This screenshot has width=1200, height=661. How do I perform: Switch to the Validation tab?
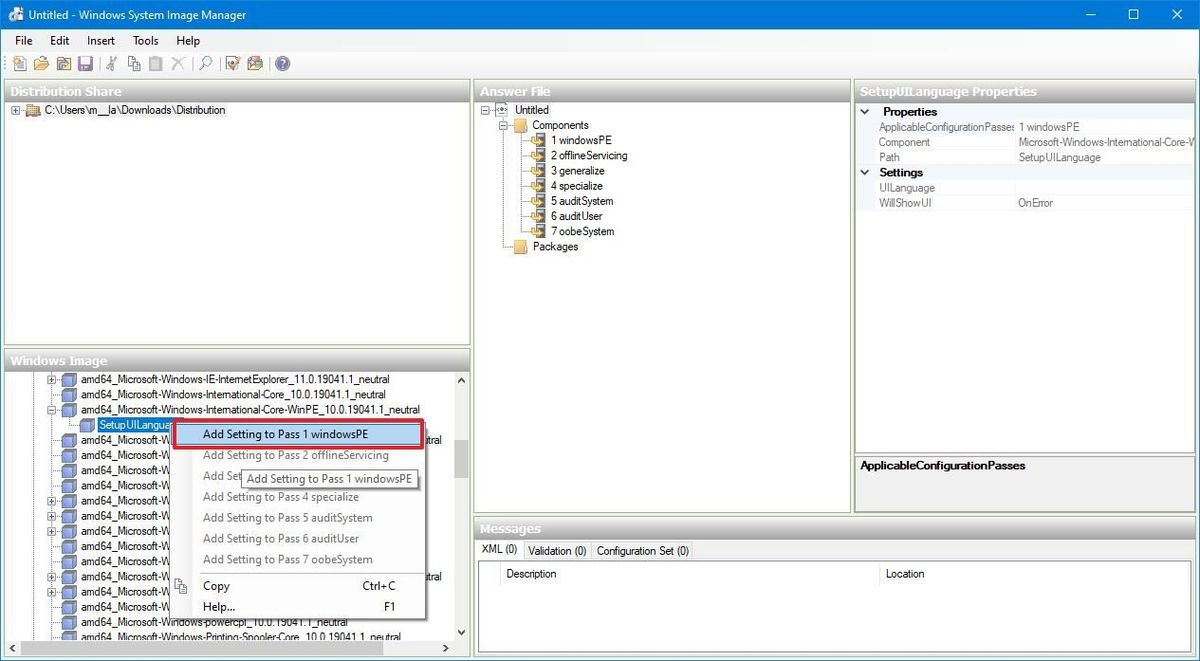tap(556, 550)
